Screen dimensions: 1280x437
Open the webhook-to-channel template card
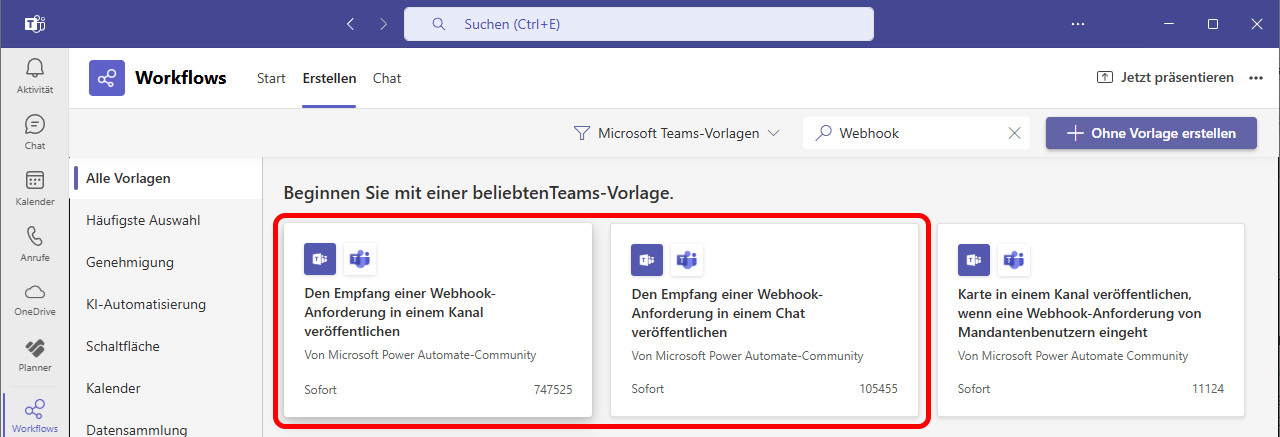tap(438, 319)
